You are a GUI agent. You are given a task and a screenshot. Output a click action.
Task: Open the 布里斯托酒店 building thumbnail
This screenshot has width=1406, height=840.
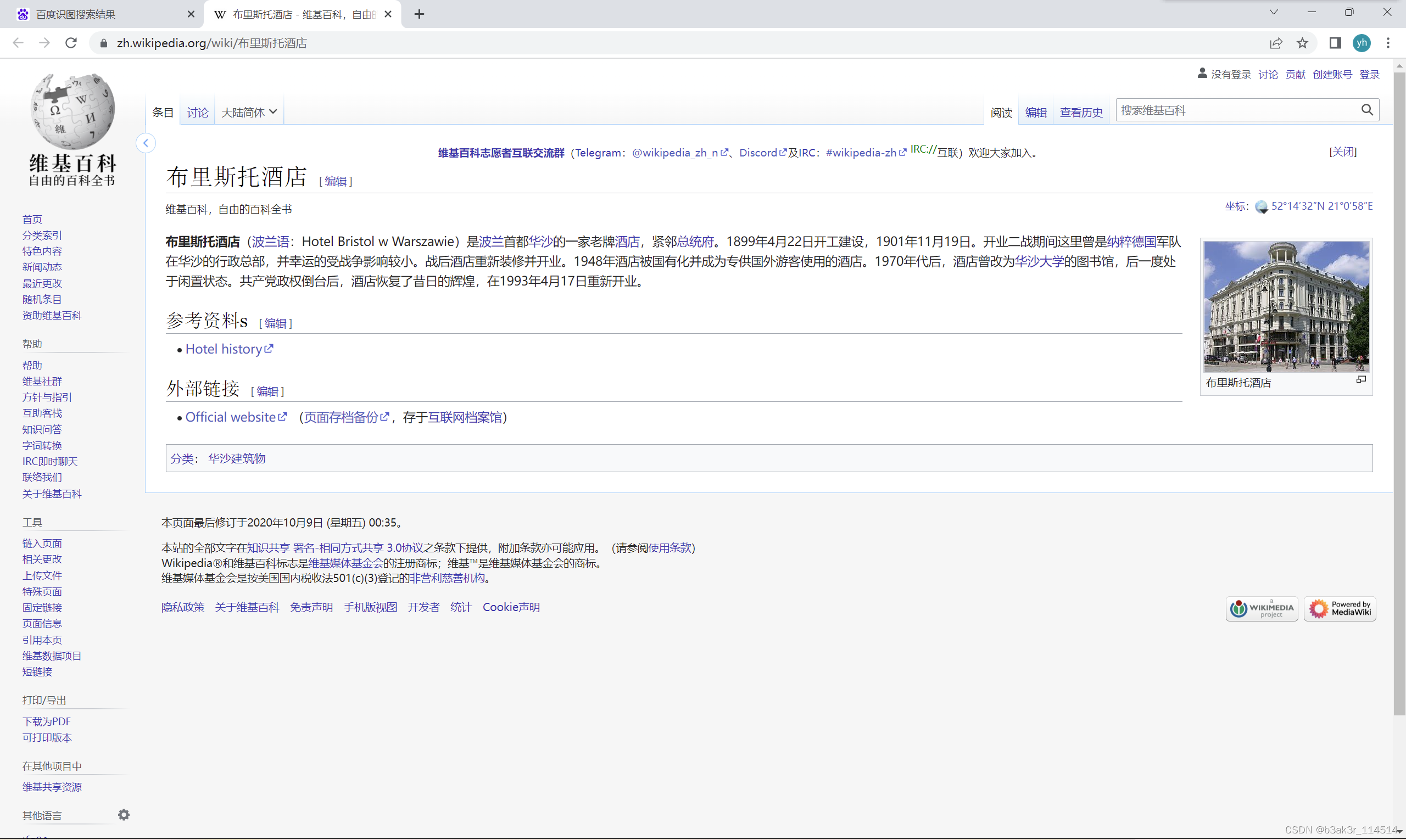[1286, 306]
